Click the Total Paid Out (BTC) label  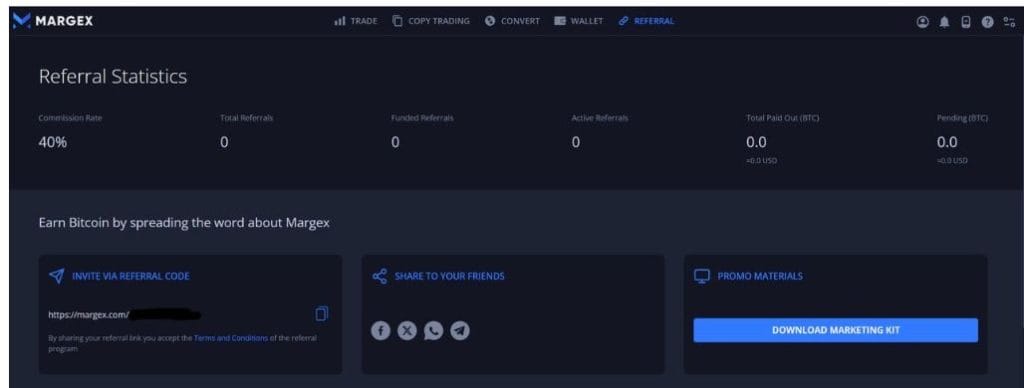782,118
